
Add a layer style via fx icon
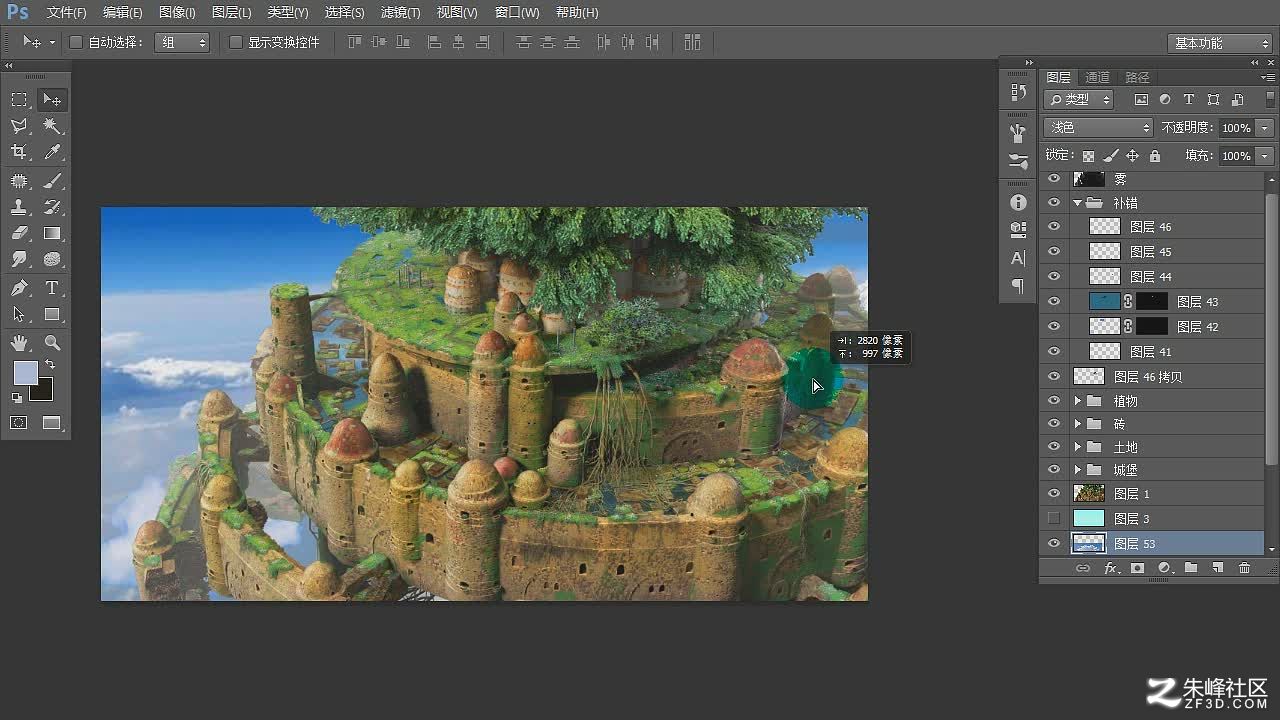click(1110, 568)
